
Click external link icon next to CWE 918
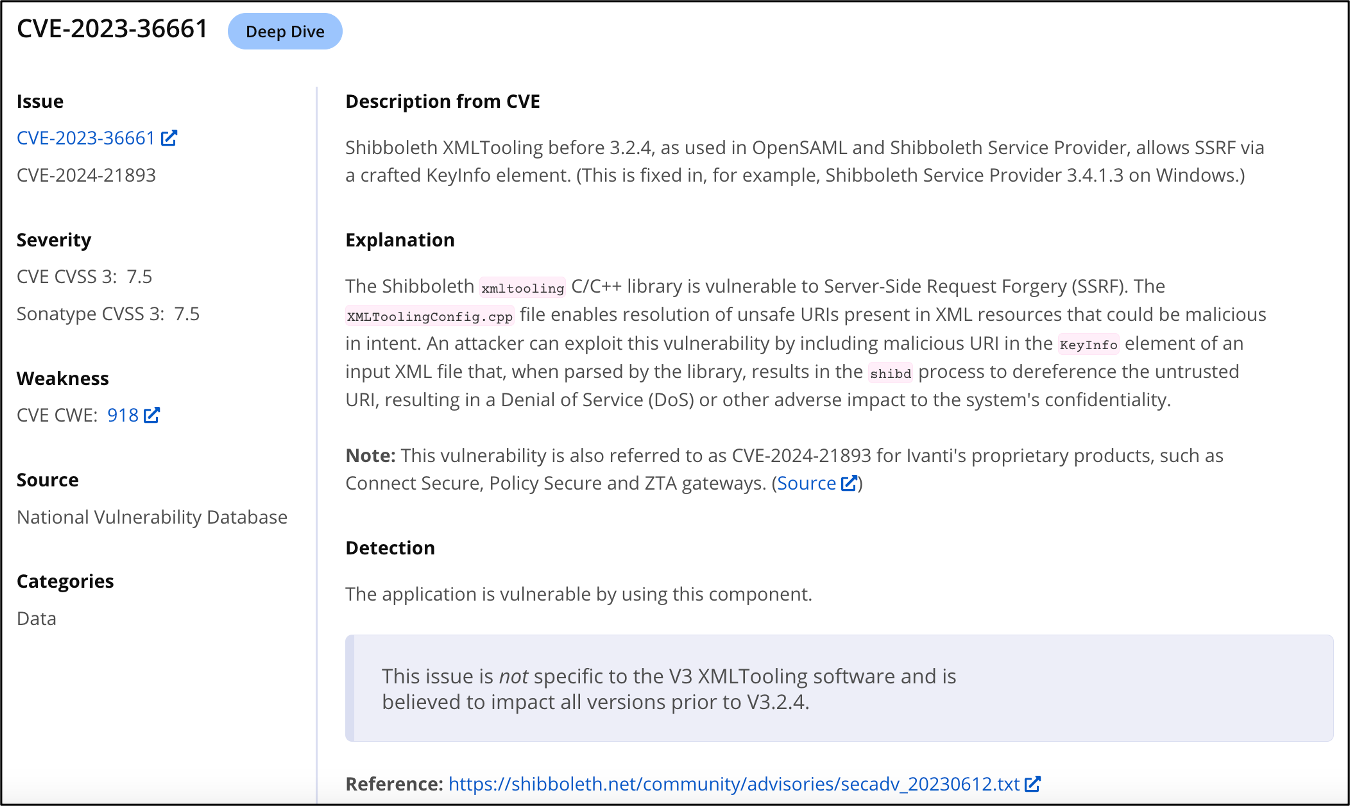pos(152,415)
